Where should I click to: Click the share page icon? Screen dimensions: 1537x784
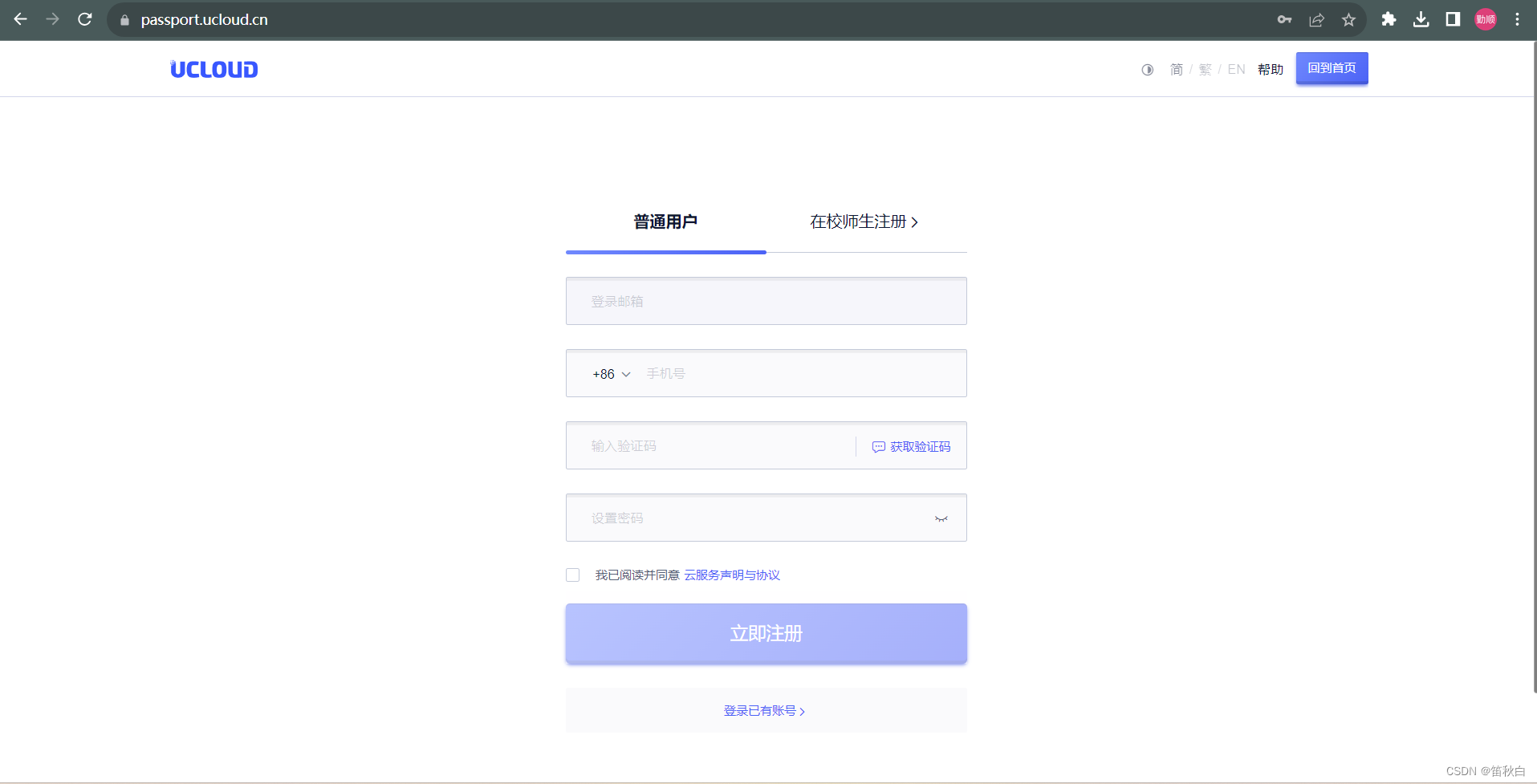pos(1316,19)
